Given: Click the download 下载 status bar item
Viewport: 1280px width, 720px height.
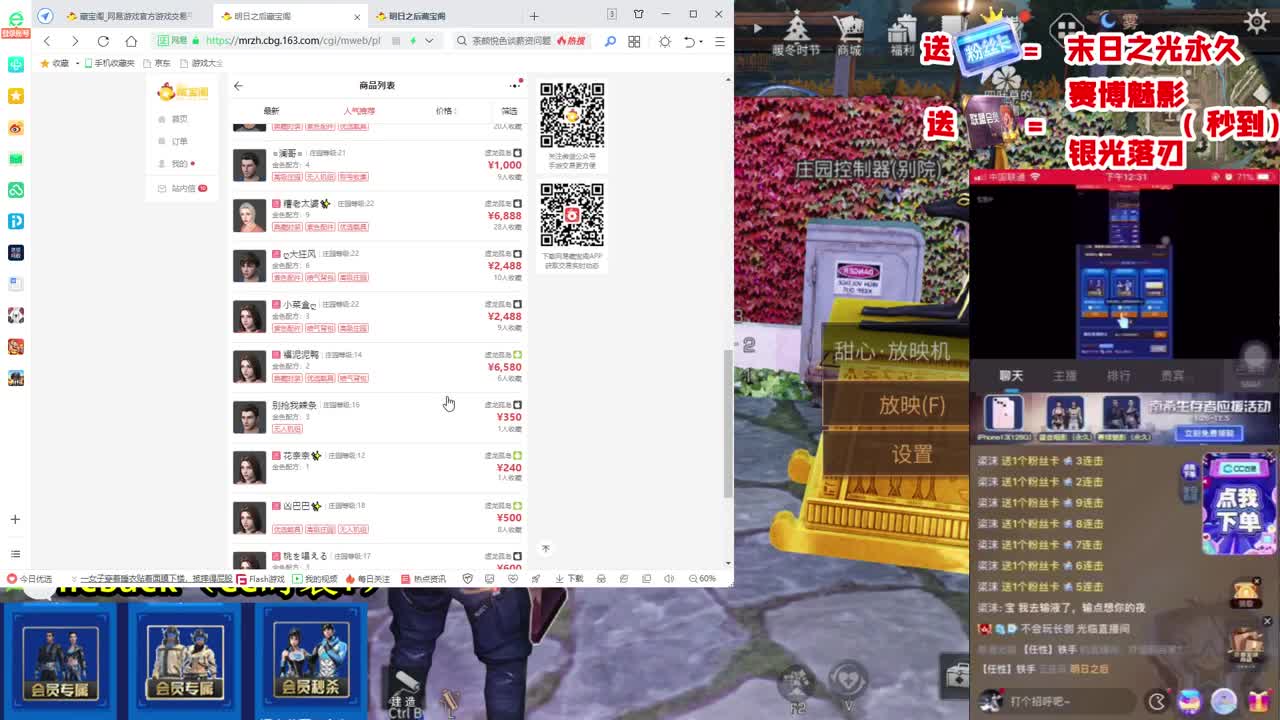Looking at the screenshot, I should (570, 578).
